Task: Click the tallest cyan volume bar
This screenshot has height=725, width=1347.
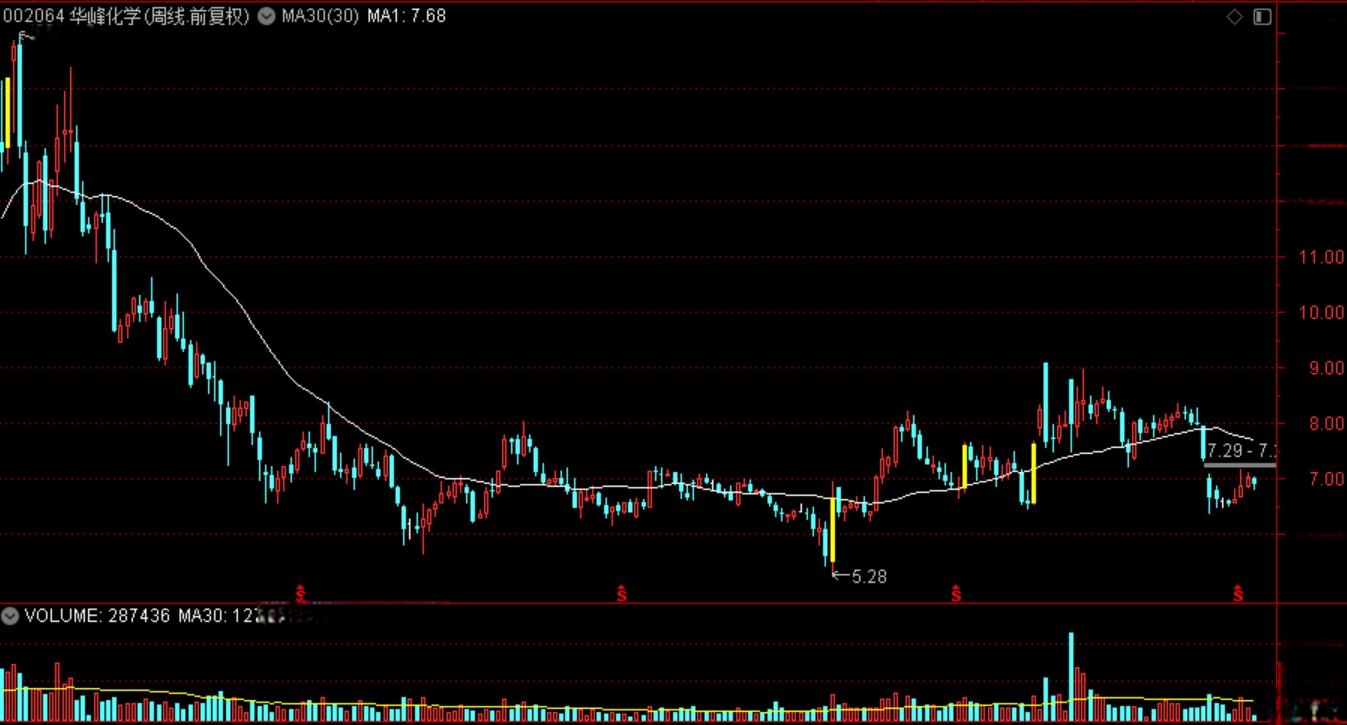Action: [x=1071, y=677]
